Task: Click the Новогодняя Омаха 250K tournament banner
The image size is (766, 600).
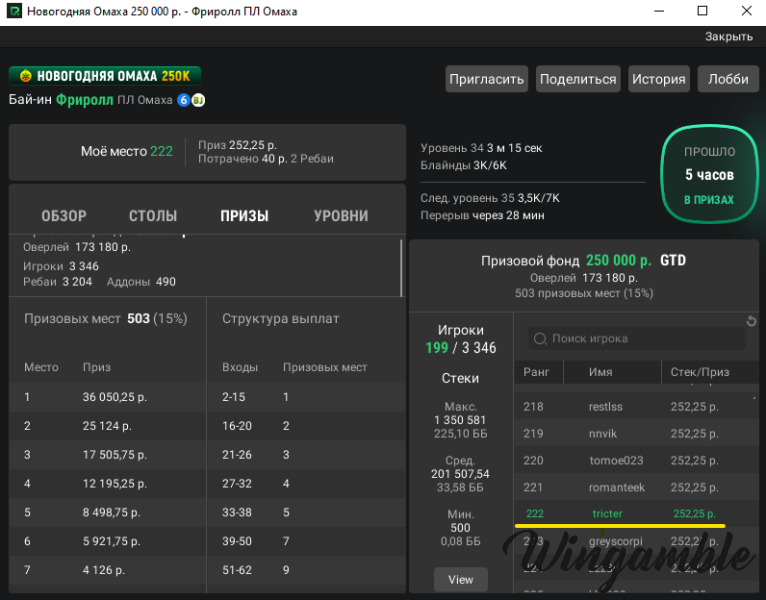Action: (x=105, y=76)
